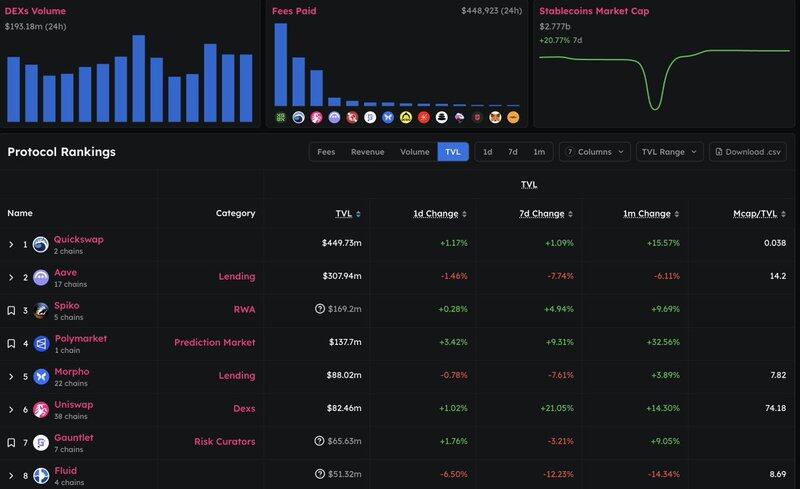Screen dimensions: 800x489
Task: Click the Aave ghost logo in row 2
Action: (41, 278)
